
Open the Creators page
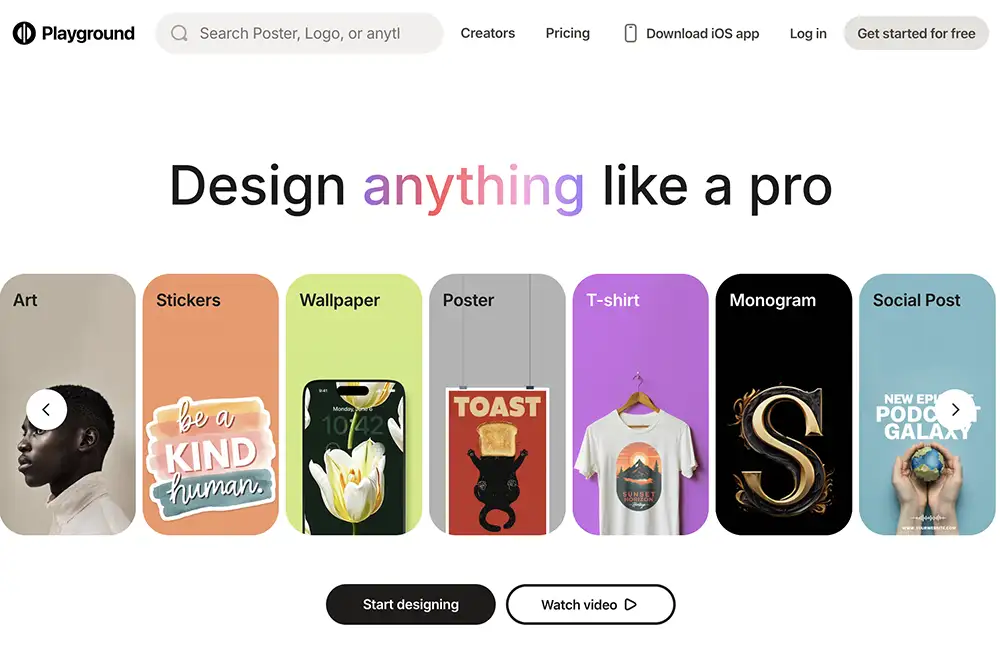pos(487,33)
